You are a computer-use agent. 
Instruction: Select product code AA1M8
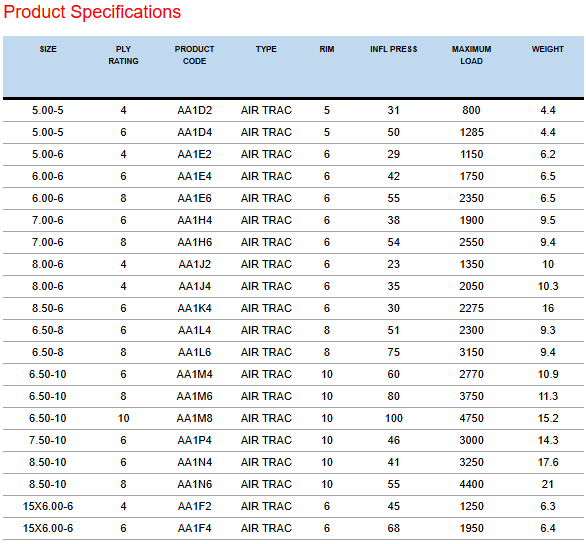194,418
